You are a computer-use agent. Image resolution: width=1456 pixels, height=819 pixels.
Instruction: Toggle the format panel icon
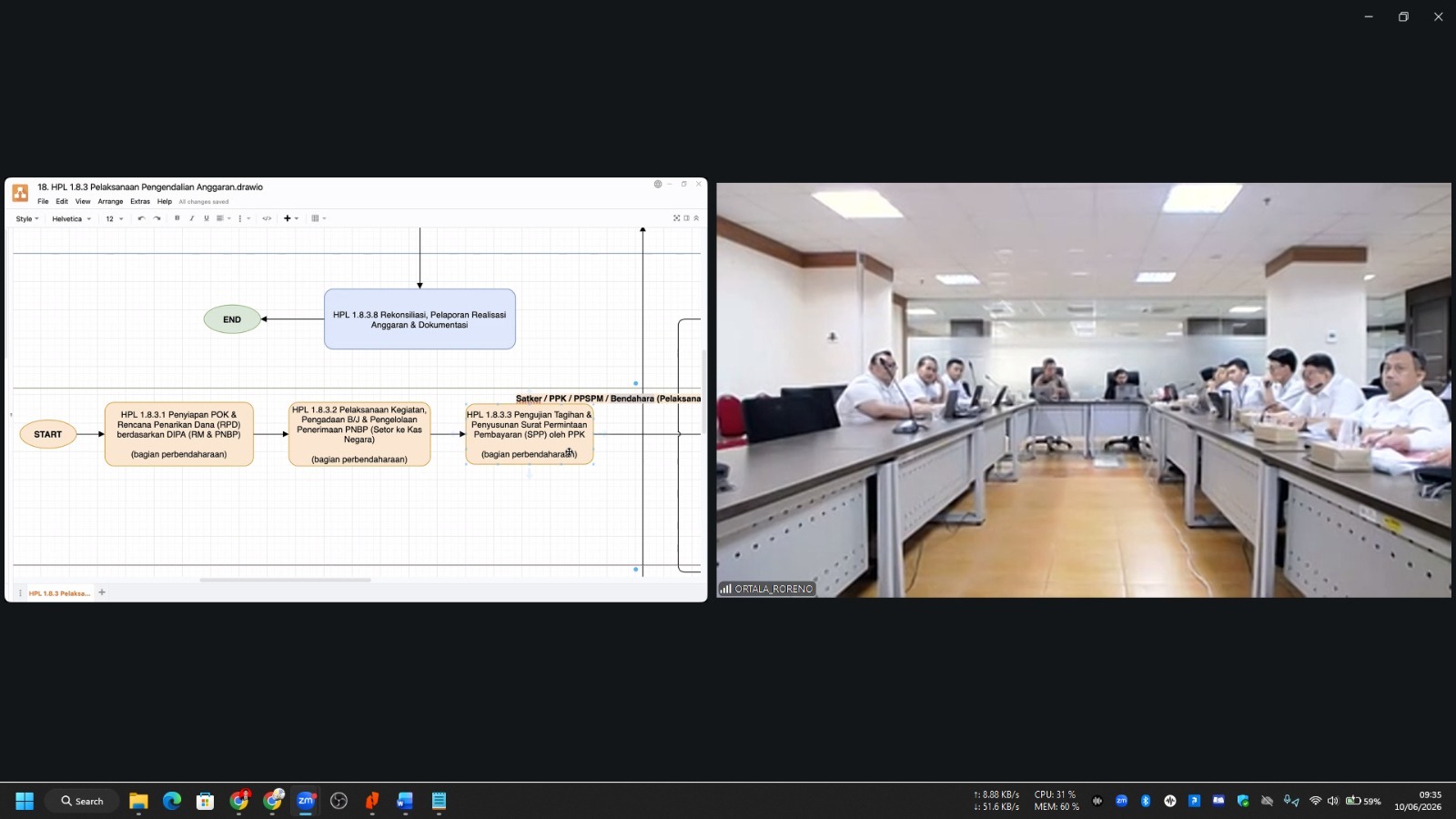(x=686, y=218)
